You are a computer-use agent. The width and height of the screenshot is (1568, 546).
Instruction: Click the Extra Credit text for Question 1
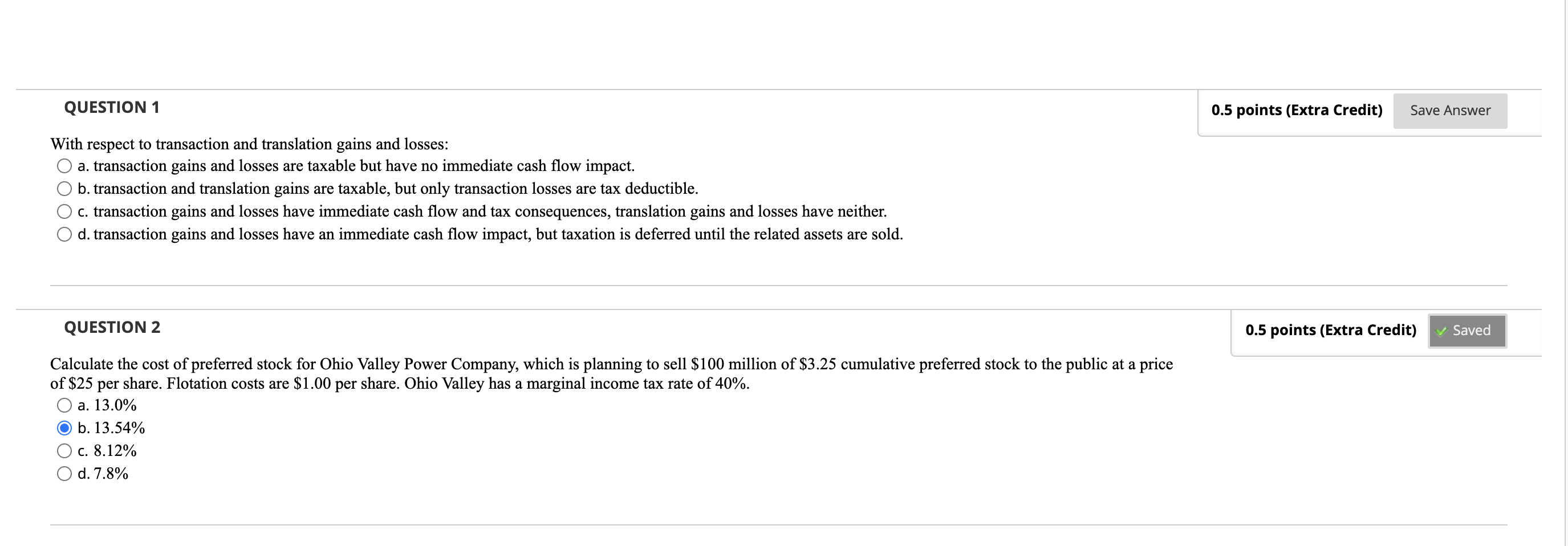1335,110
